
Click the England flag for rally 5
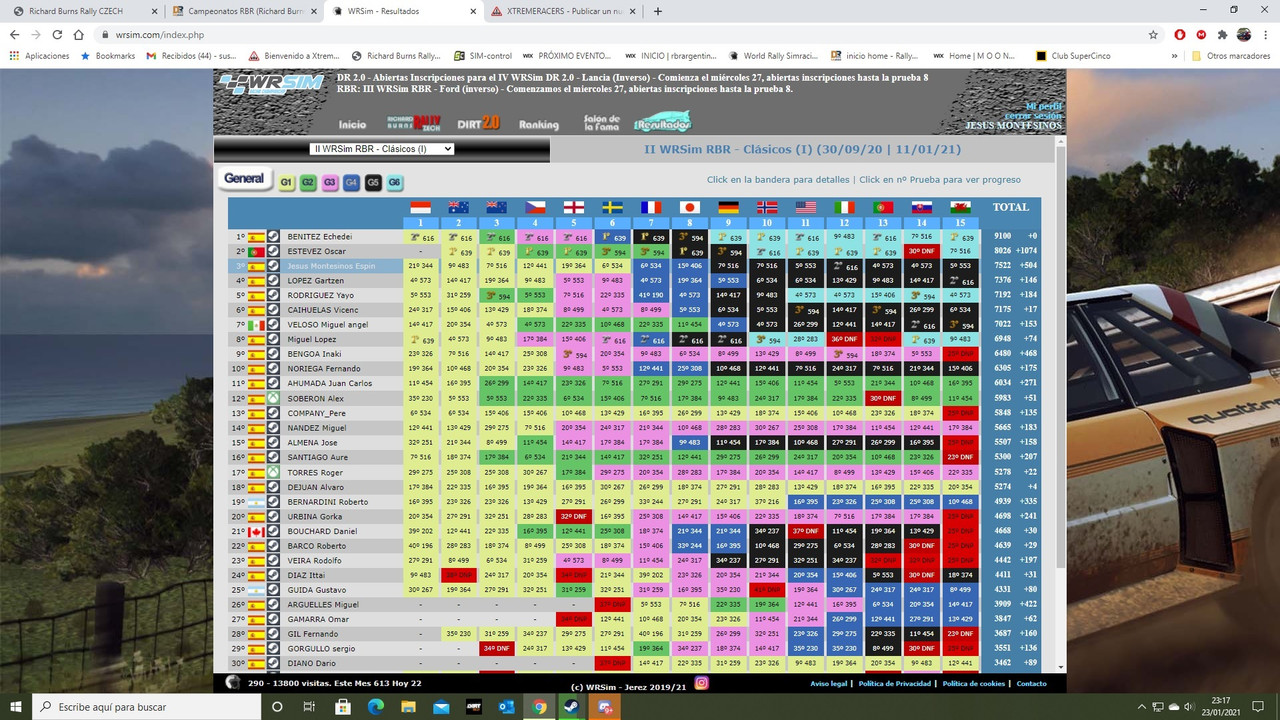[574, 207]
